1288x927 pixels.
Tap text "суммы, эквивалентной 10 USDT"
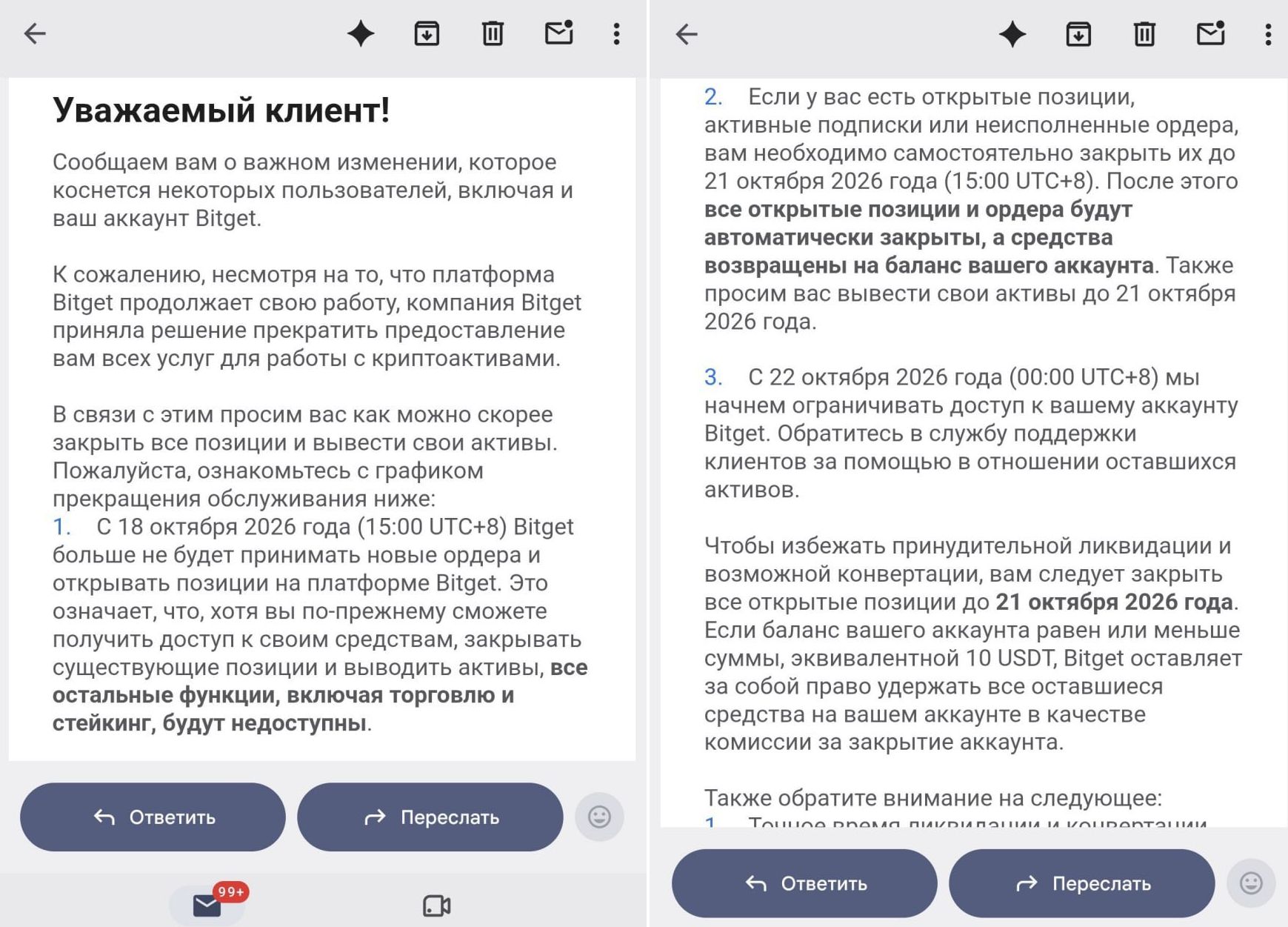pyautogui.click(x=881, y=658)
